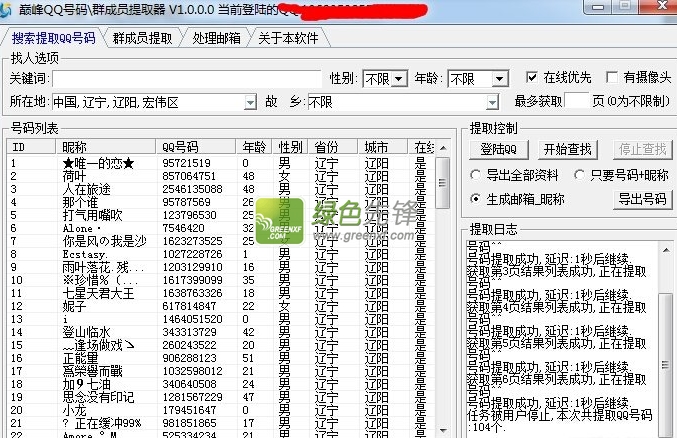Select row with nickname 小龙
Image resolution: width=677 pixels, height=438 pixels.
[220, 410]
